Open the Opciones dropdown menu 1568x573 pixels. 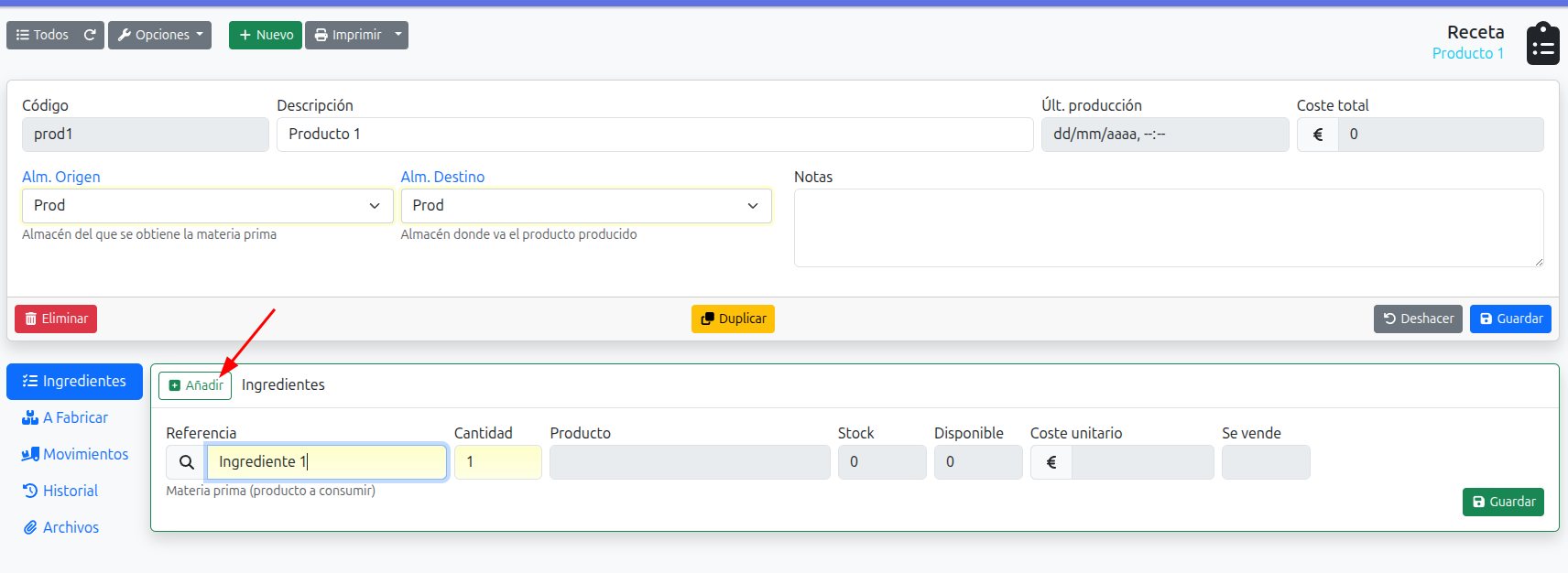[x=159, y=35]
